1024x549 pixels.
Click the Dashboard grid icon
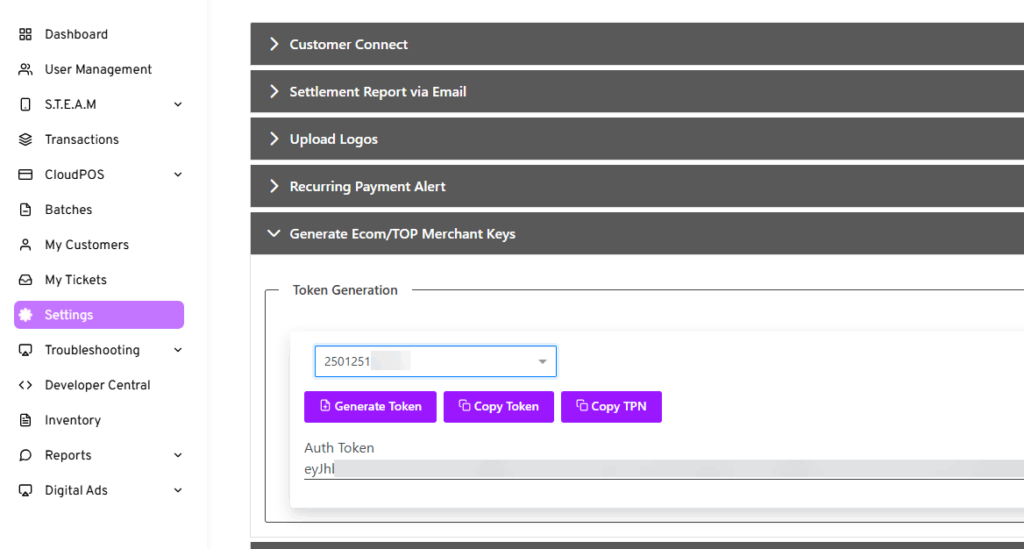pos(26,34)
